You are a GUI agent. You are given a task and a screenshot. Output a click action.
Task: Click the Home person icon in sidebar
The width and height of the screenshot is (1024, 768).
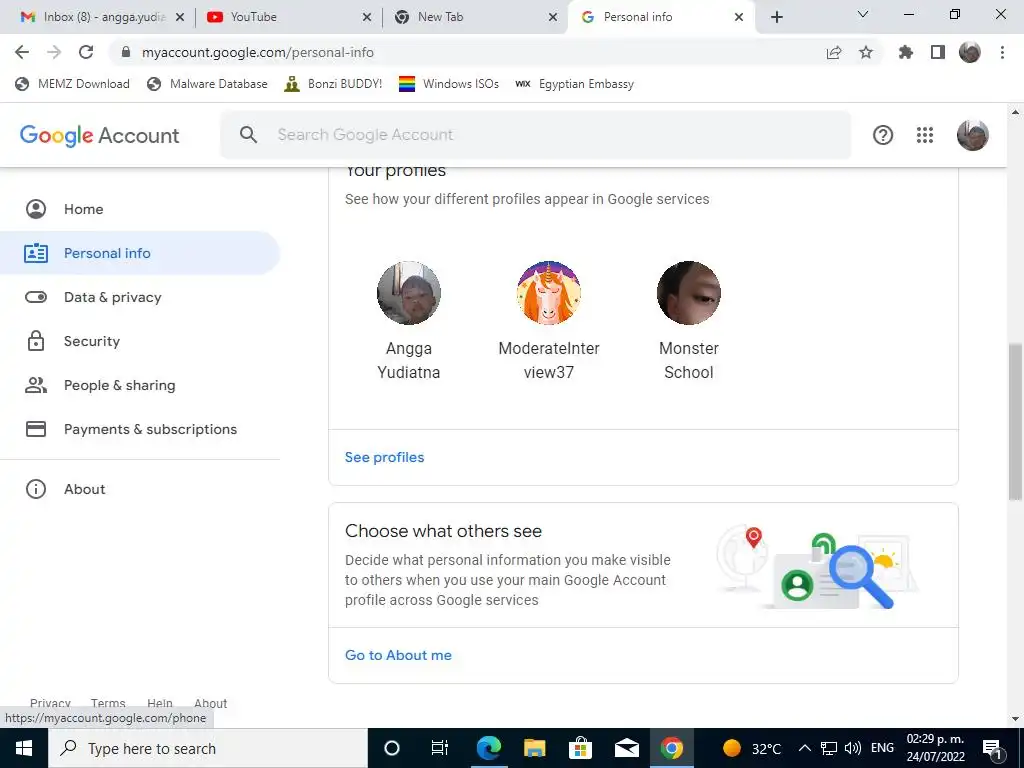click(x=36, y=209)
